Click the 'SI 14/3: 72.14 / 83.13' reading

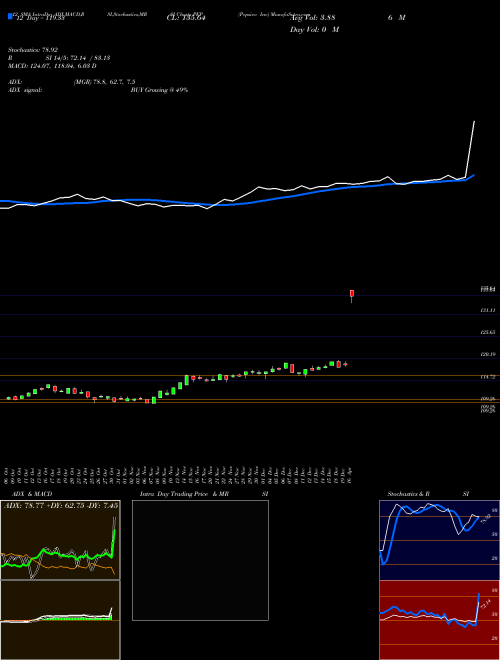click(78, 58)
